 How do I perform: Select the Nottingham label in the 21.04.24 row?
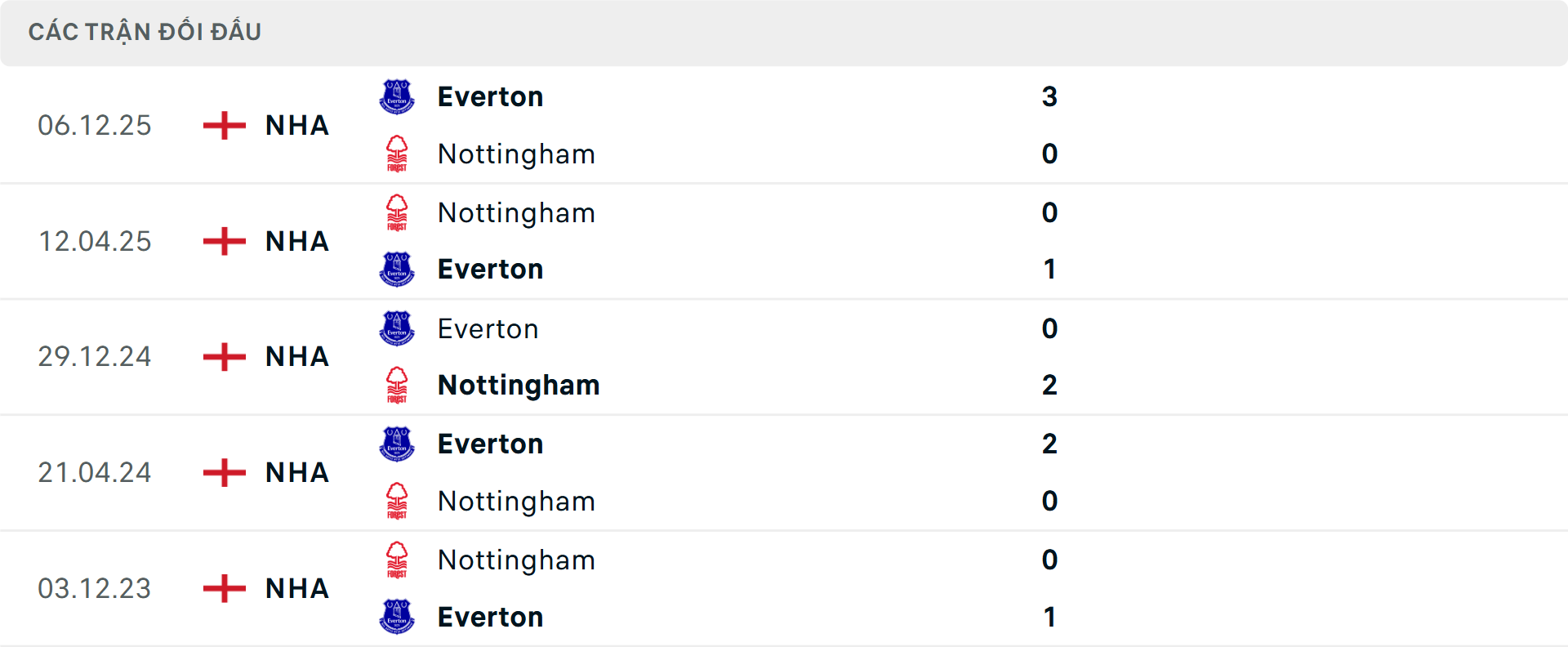pos(516,502)
